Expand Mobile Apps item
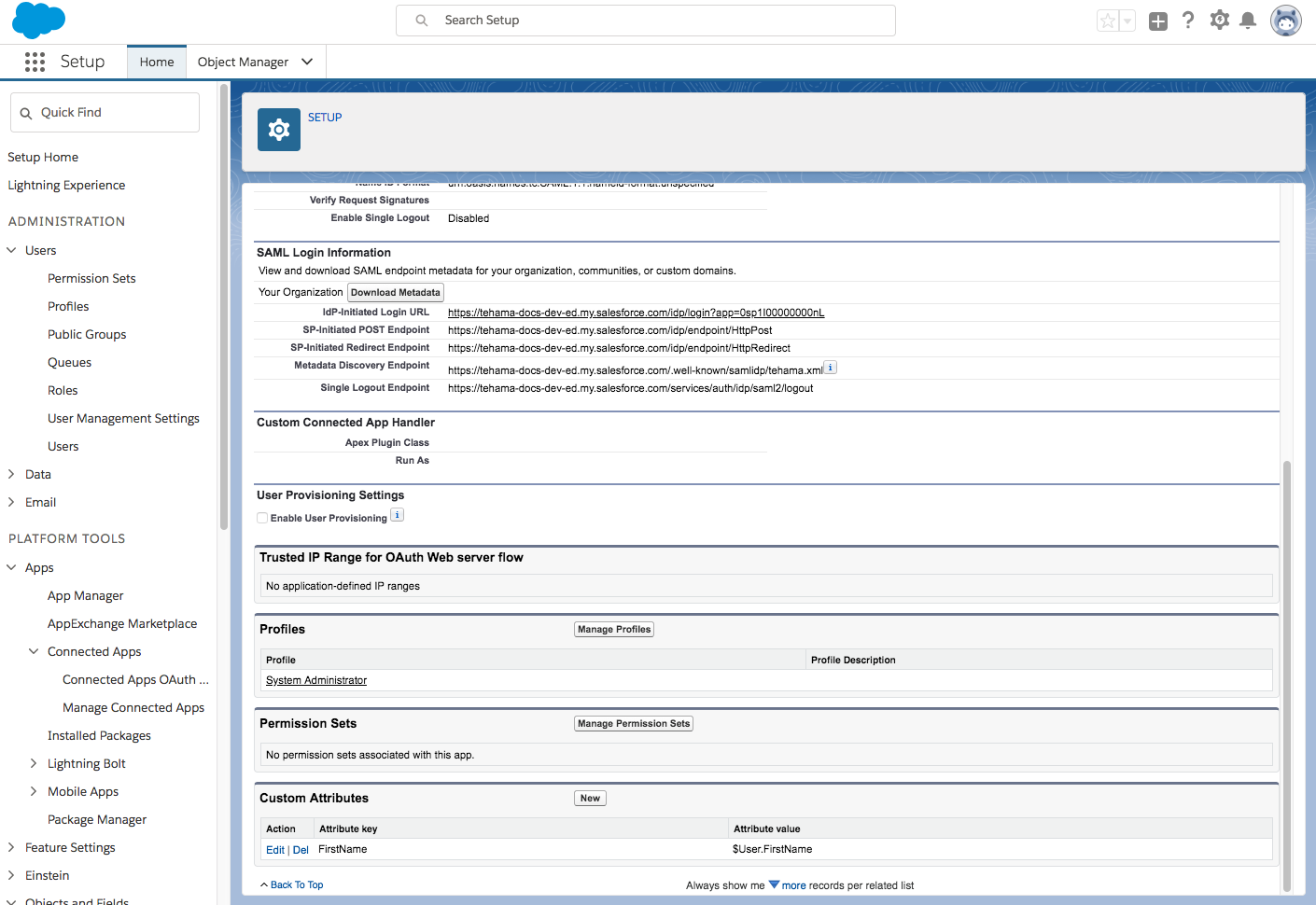Viewport: 1316px width, 905px height. [x=34, y=791]
